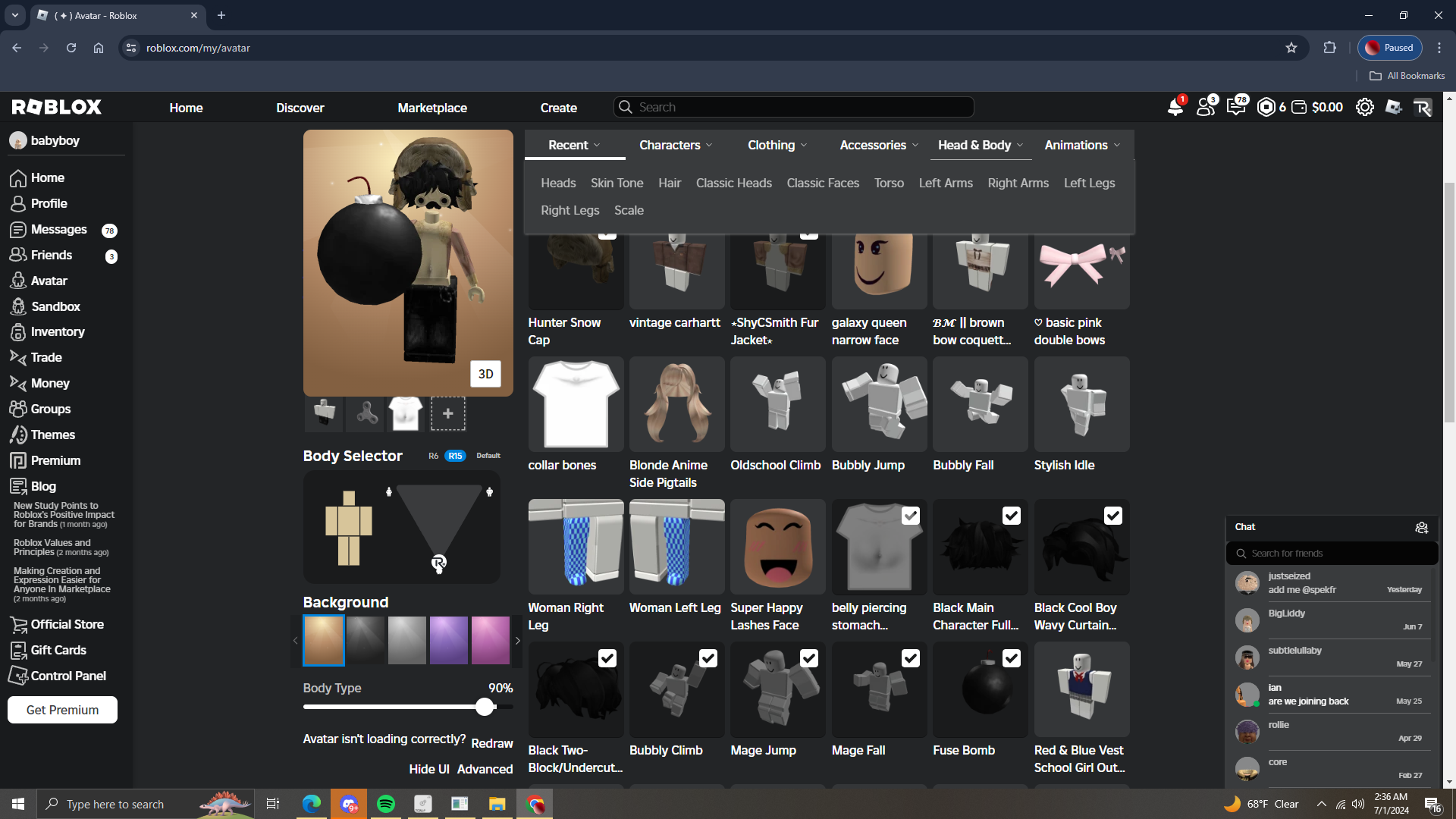Toggle the 3D avatar view button
This screenshot has width=1456, height=819.
pyautogui.click(x=485, y=374)
